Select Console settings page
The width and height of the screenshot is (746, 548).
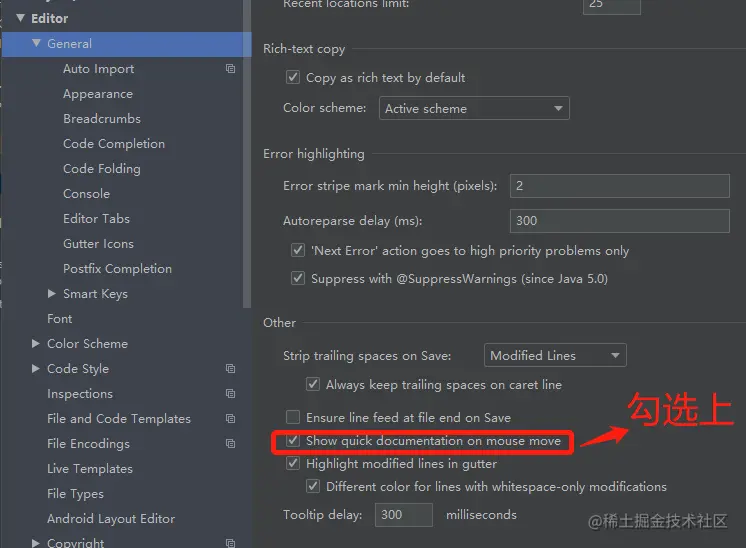pos(86,194)
